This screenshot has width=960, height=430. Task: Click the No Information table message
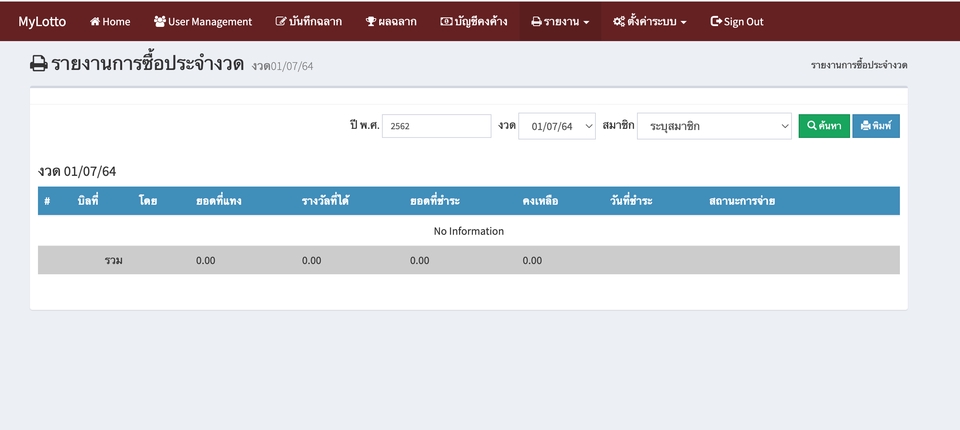coord(469,231)
